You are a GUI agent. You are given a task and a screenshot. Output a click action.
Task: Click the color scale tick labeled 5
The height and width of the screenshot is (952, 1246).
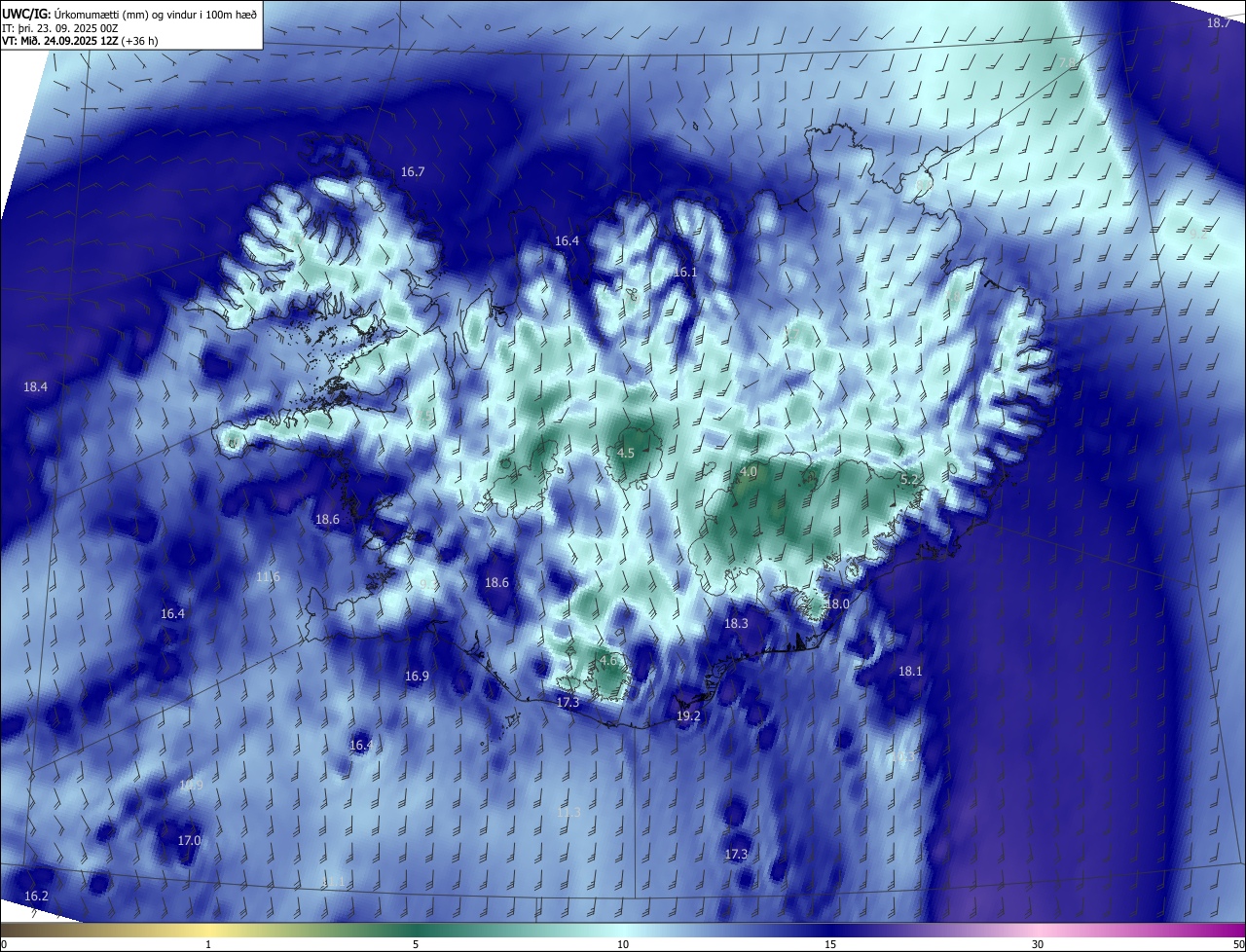pos(416,944)
